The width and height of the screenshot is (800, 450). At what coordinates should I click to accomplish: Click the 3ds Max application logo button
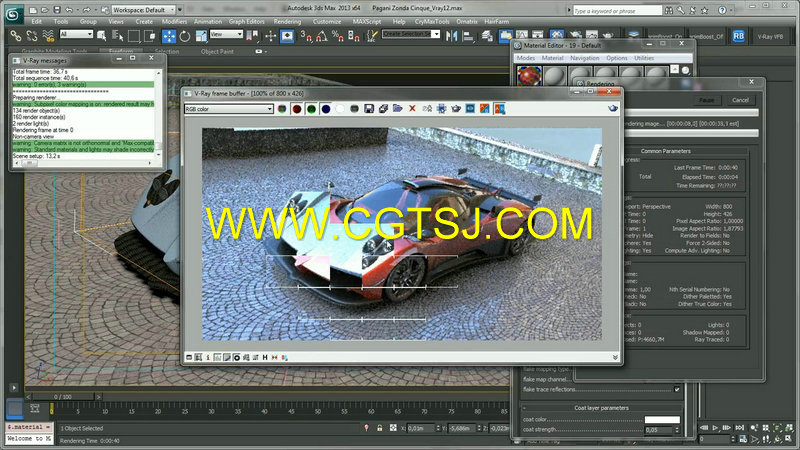point(13,14)
